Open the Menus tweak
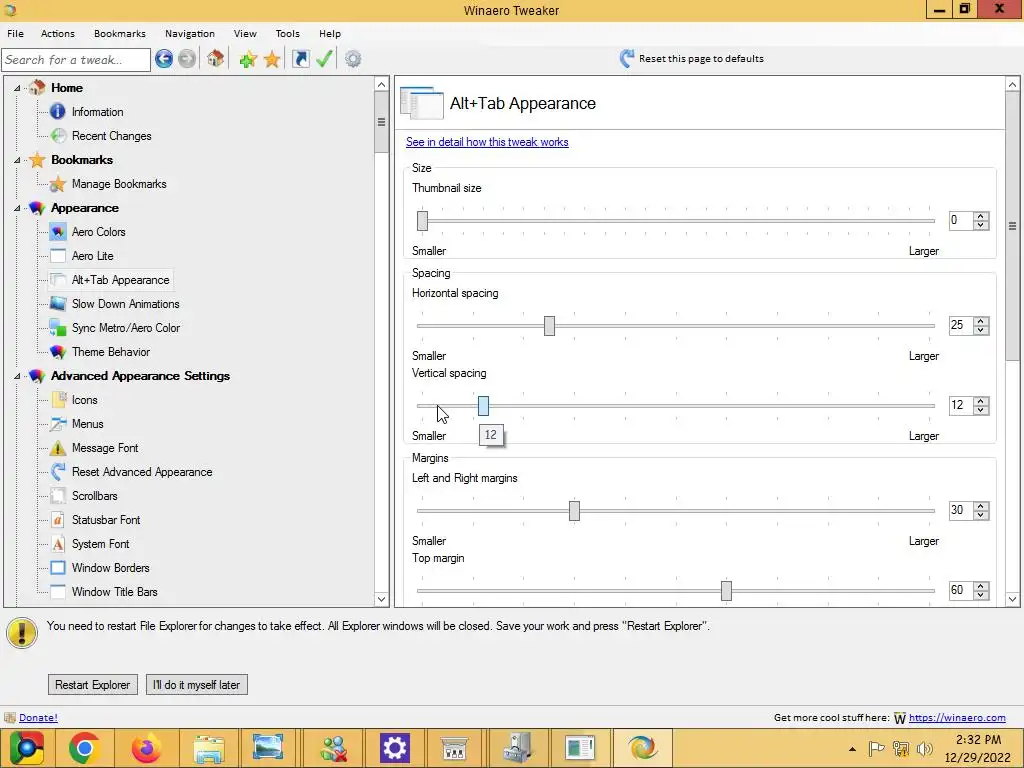This screenshot has height=768, width=1024. coord(88,424)
